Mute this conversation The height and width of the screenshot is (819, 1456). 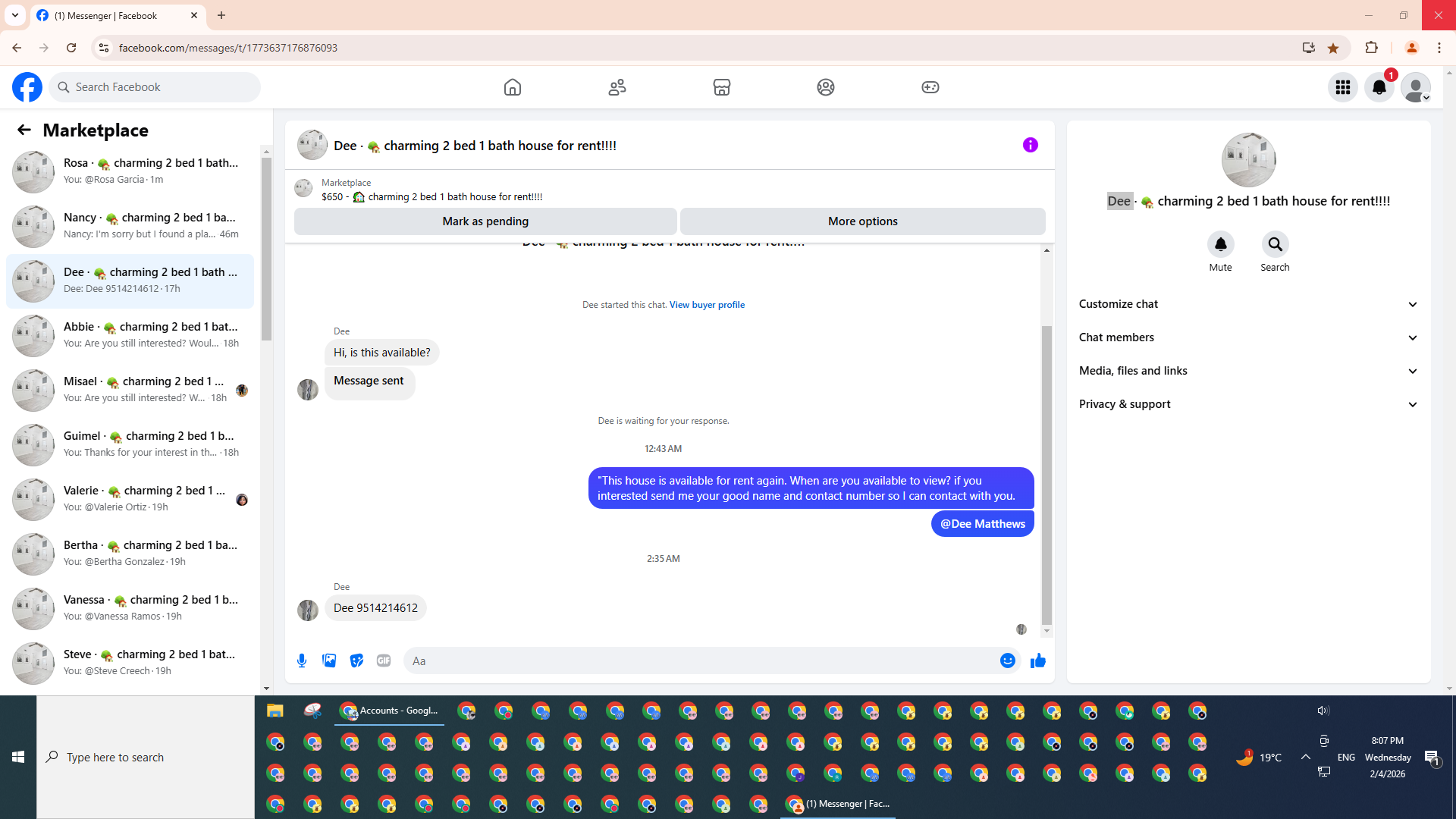click(1220, 244)
